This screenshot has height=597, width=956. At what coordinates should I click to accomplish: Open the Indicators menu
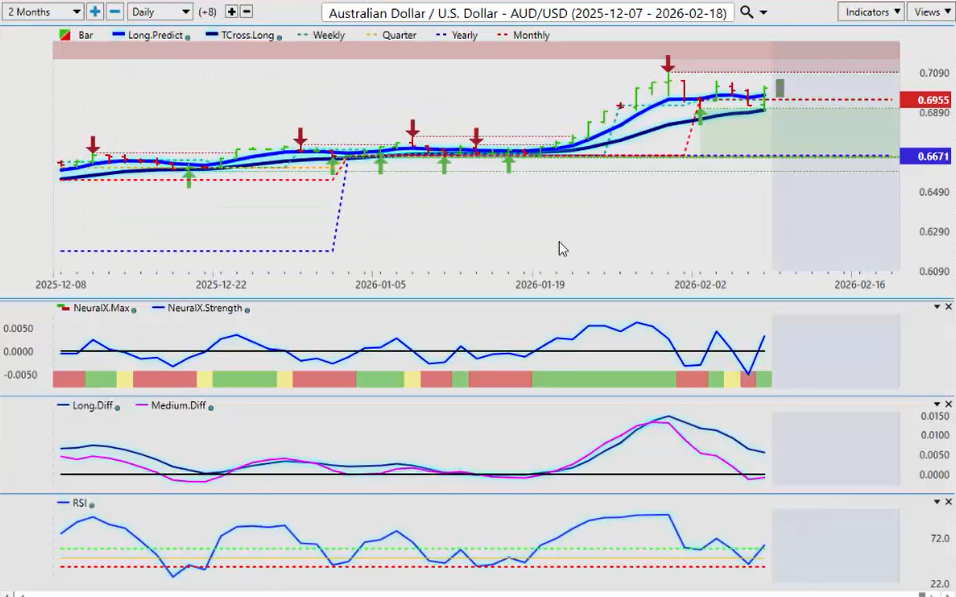coord(870,12)
